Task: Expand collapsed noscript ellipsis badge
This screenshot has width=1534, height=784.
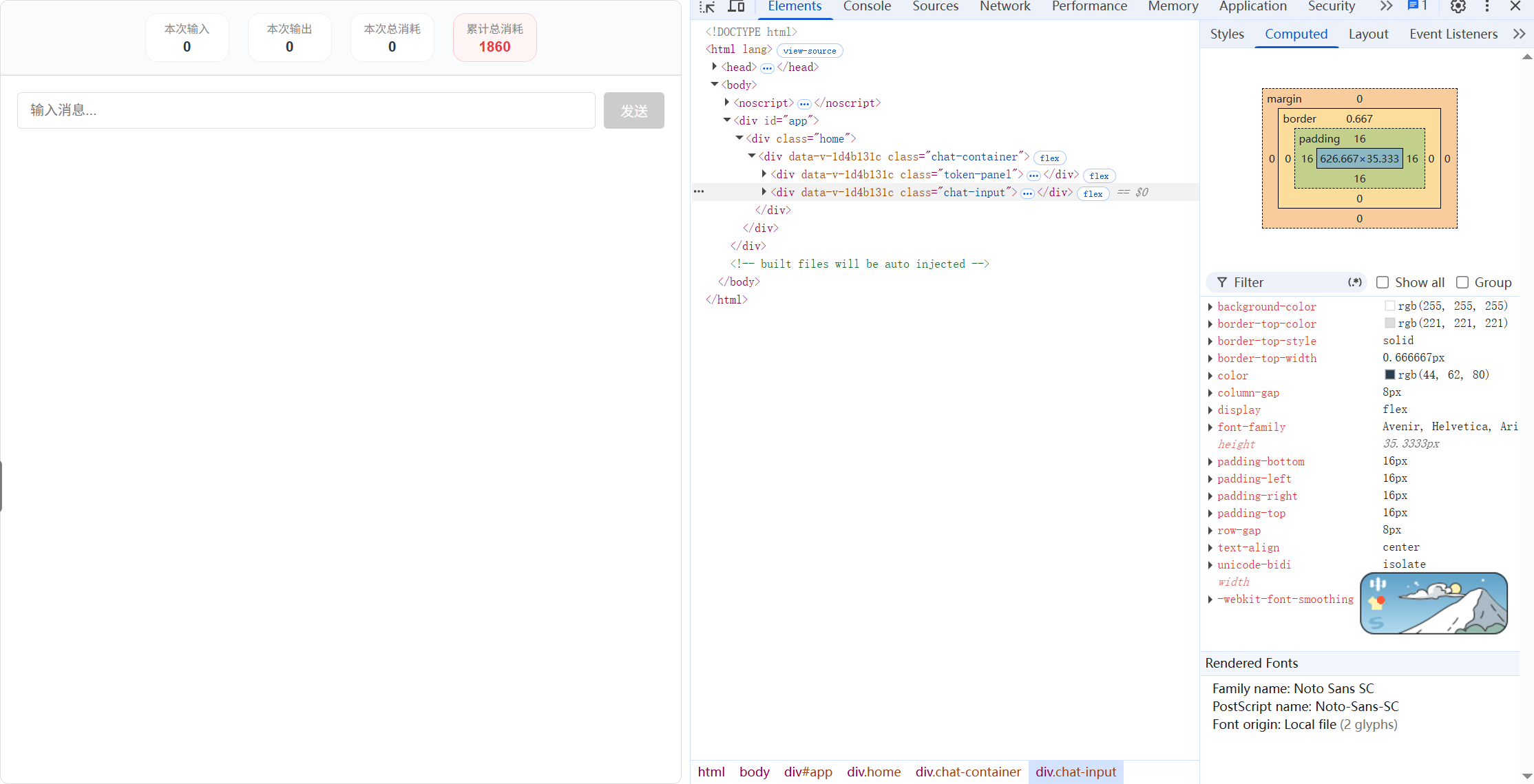Action: point(804,104)
